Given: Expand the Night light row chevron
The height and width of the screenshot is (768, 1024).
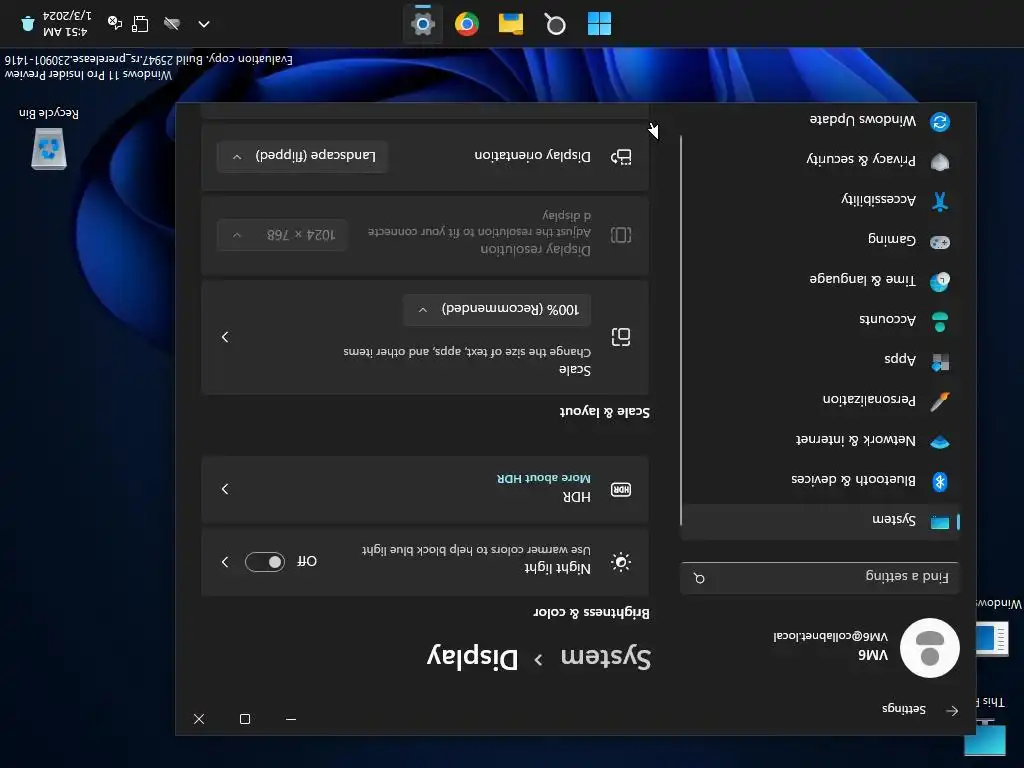Looking at the screenshot, I should (225, 562).
